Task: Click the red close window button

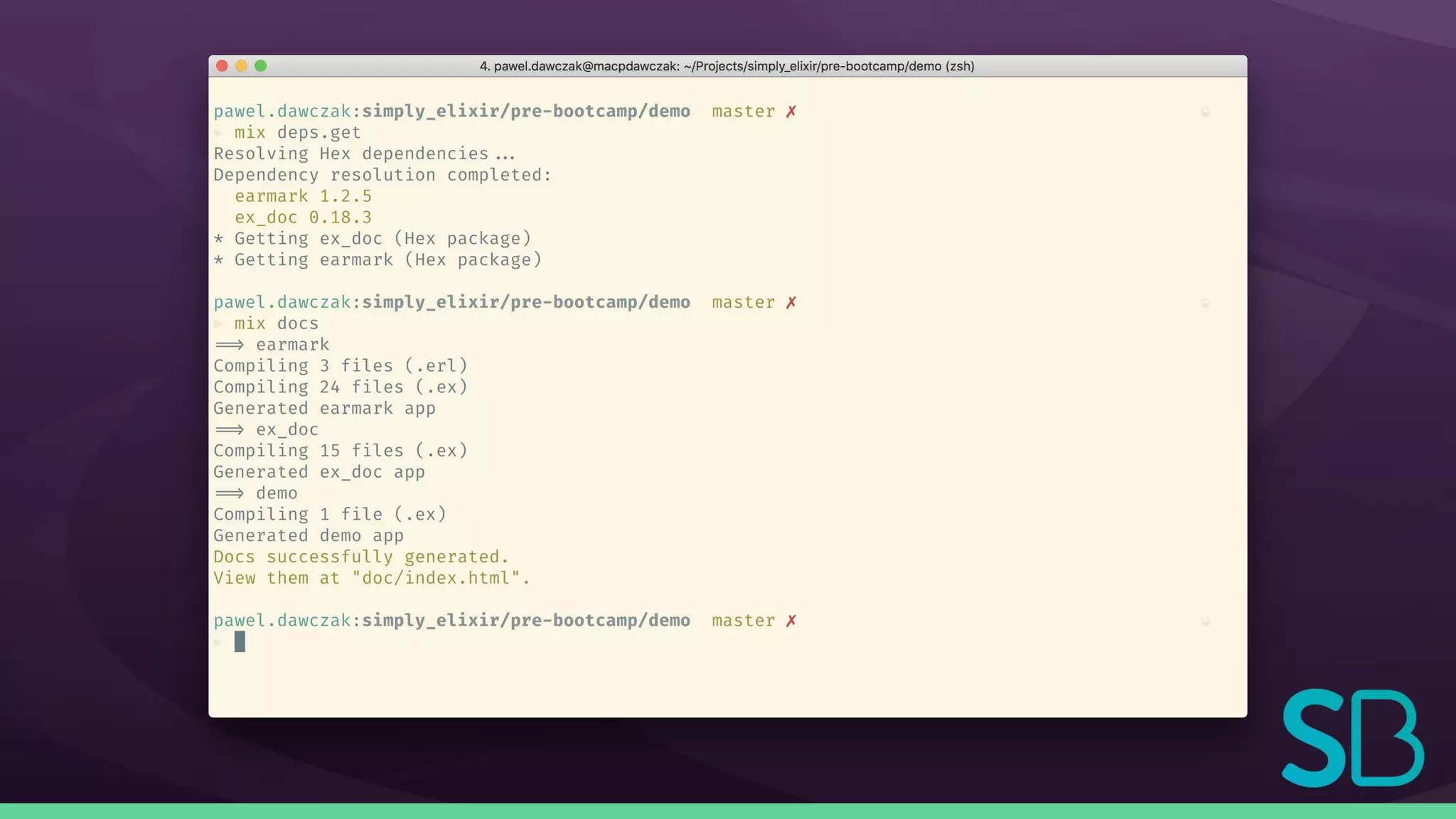Action: click(222, 66)
